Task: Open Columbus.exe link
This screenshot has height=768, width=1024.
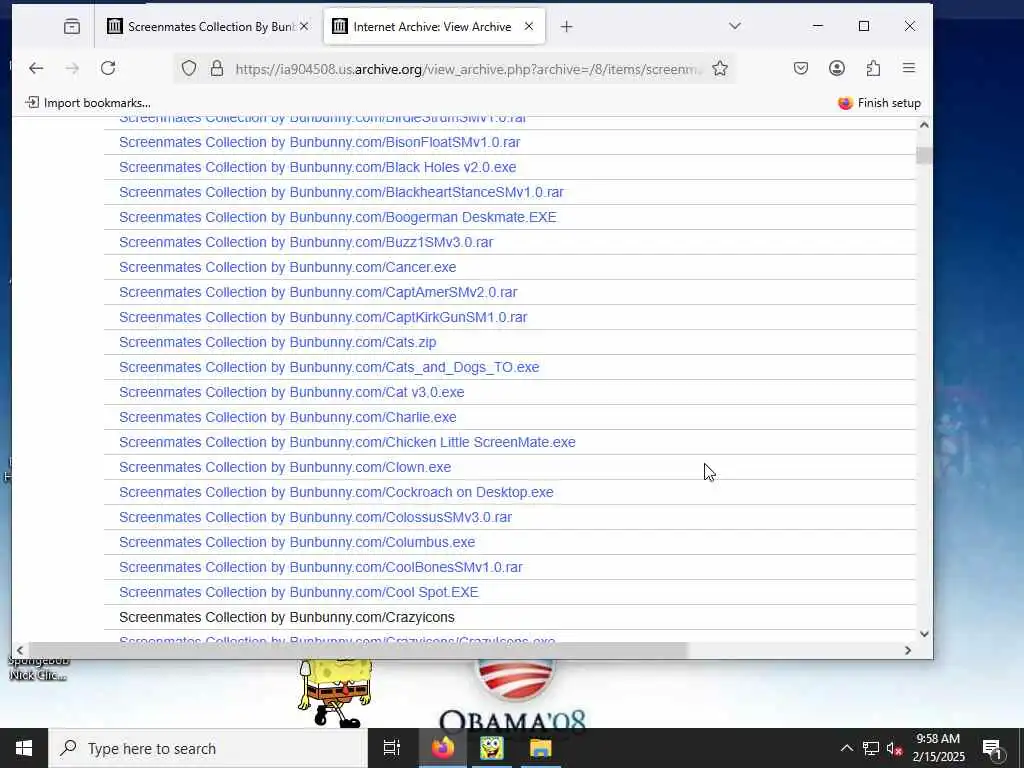Action: click(x=296, y=542)
